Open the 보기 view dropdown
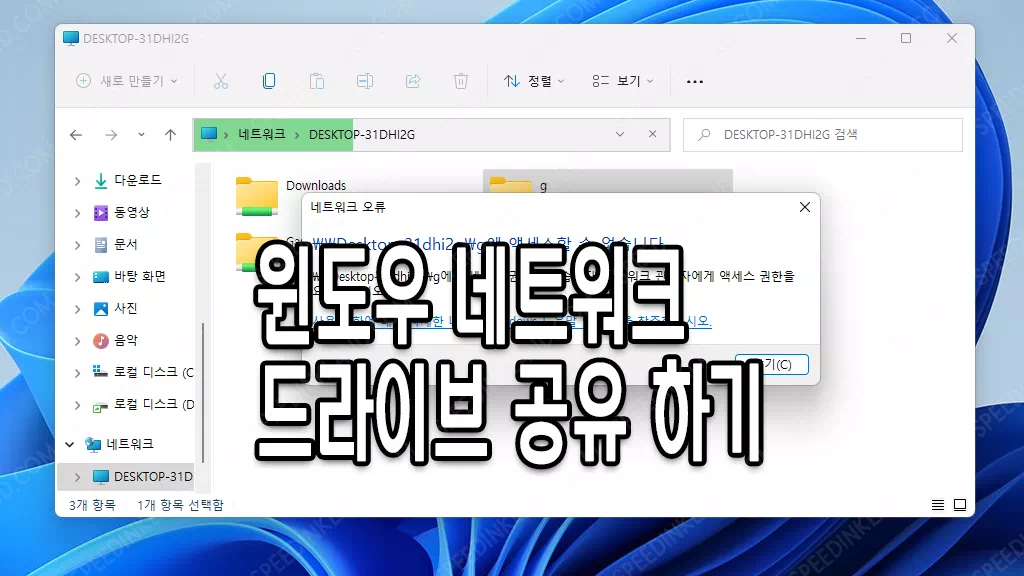The image size is (1024, 576). 622,81
